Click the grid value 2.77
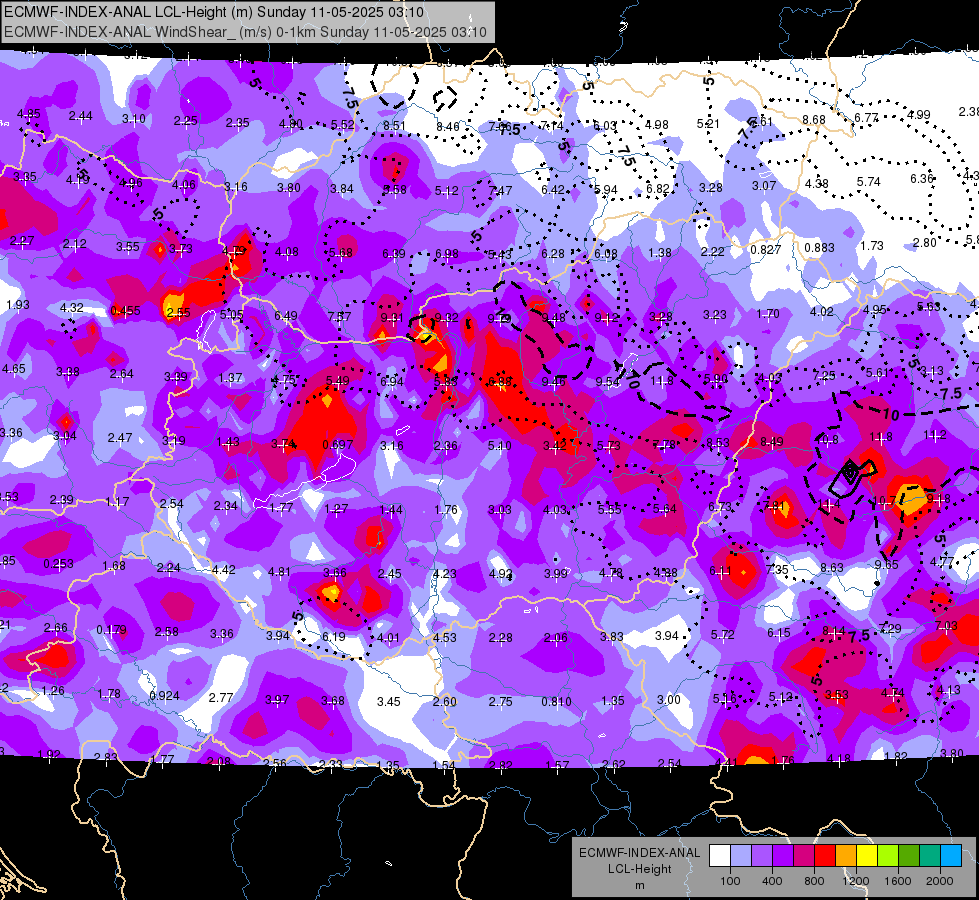 pos(221,697)
